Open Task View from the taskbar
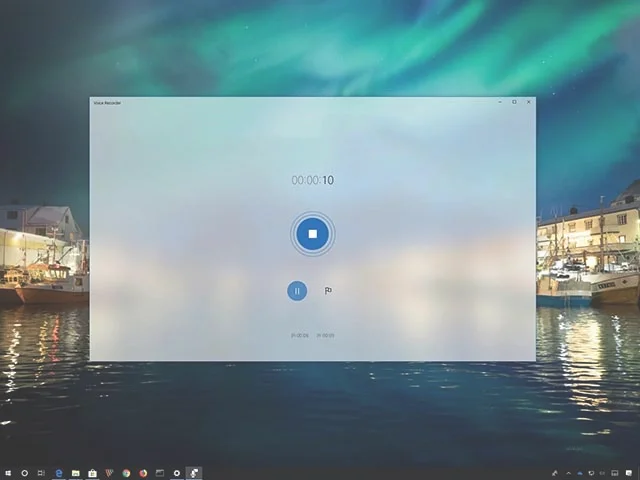This screenshot has width=640, height=480. click(41, 473)
